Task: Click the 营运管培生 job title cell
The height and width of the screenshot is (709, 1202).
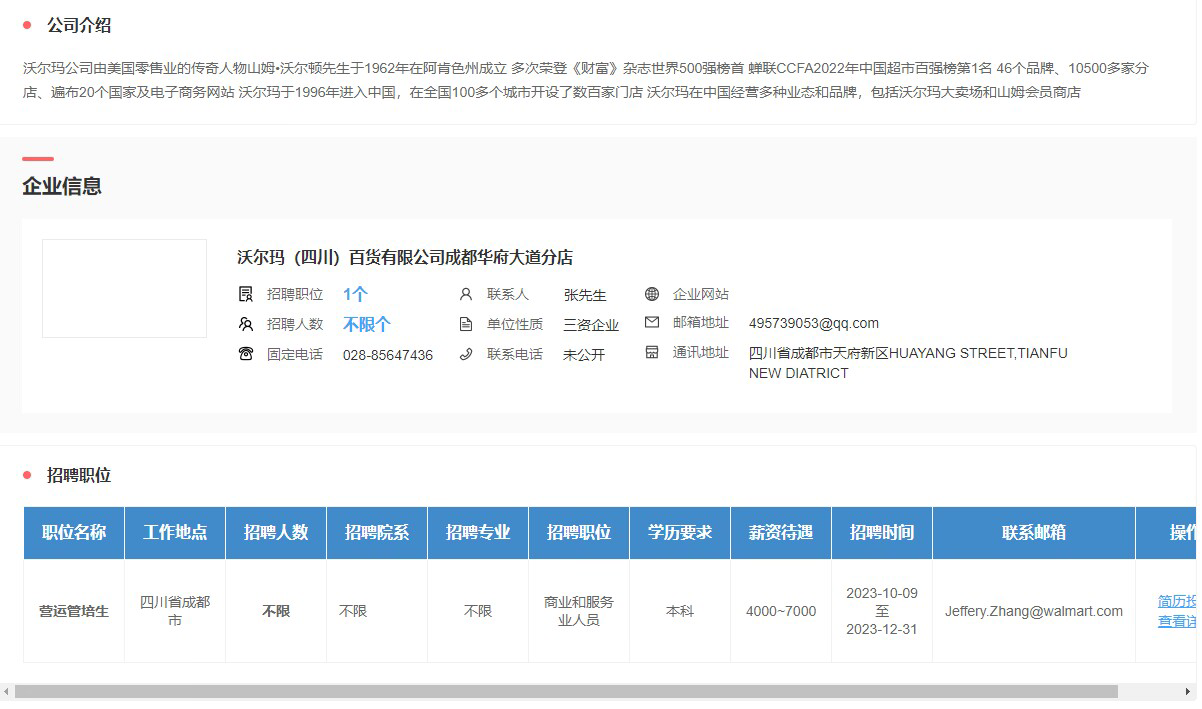Action: pos(74,611)
